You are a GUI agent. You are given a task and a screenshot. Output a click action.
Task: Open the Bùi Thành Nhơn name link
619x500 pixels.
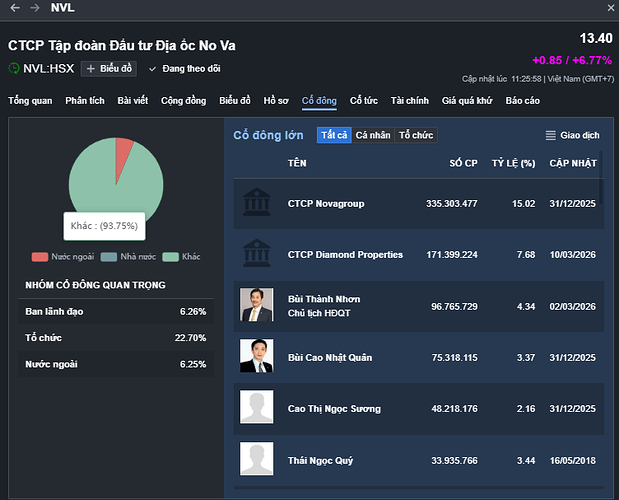[324, 299]
